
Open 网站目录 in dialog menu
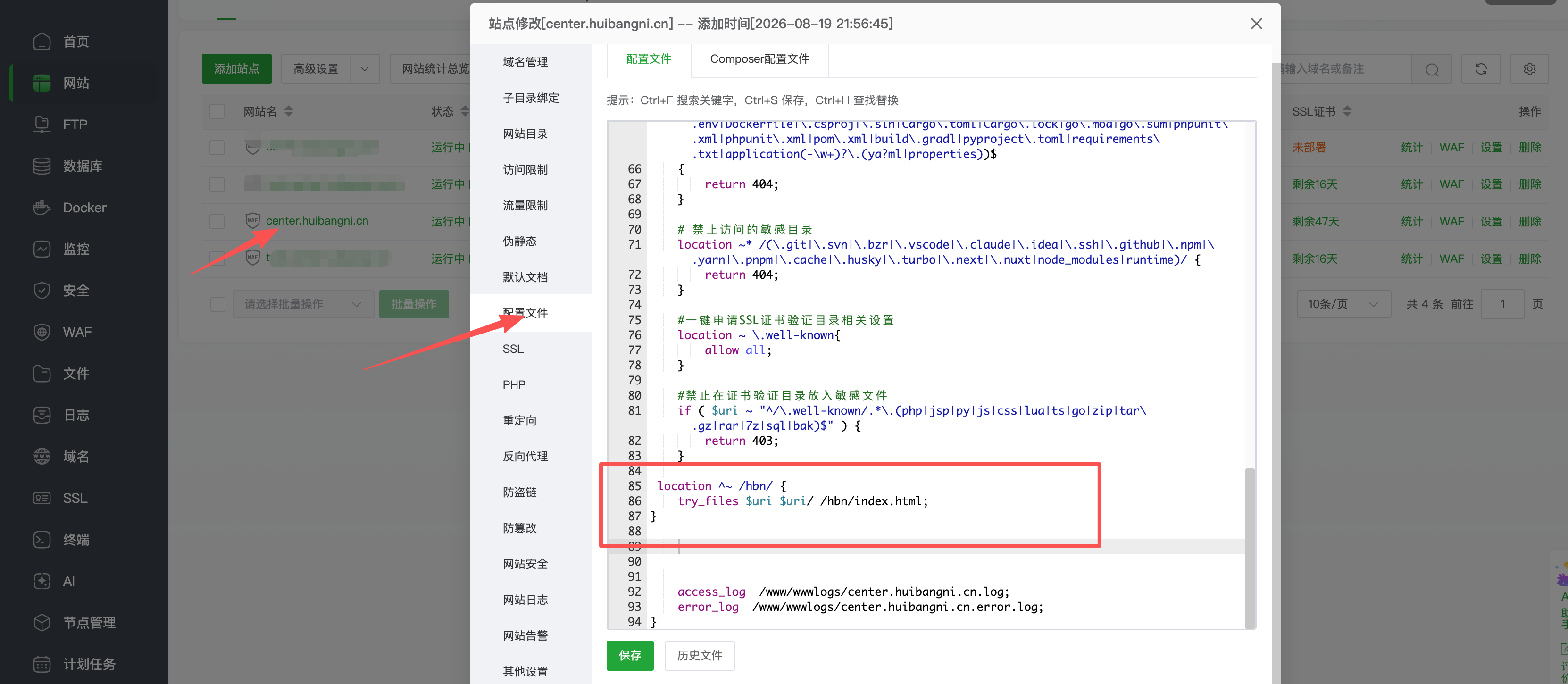[525, 134]
